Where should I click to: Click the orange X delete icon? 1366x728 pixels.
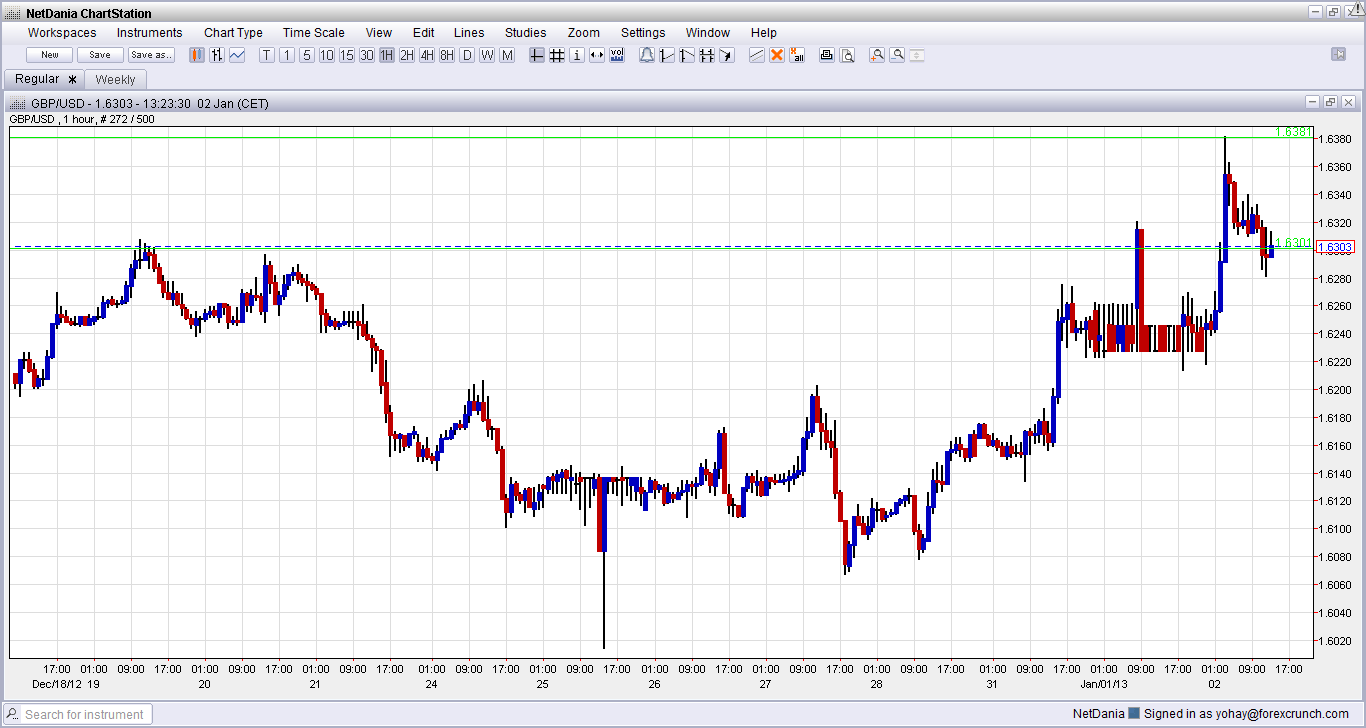tap(777, 55)
